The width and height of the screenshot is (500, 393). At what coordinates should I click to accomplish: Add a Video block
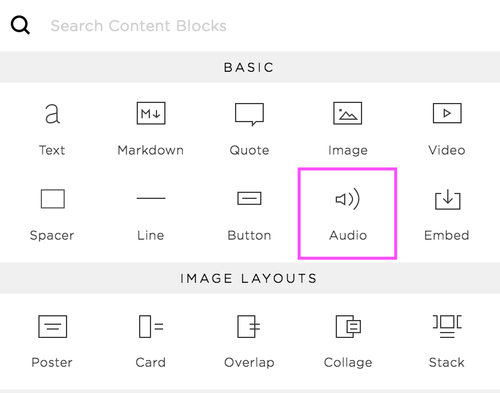tap(447, 129)
